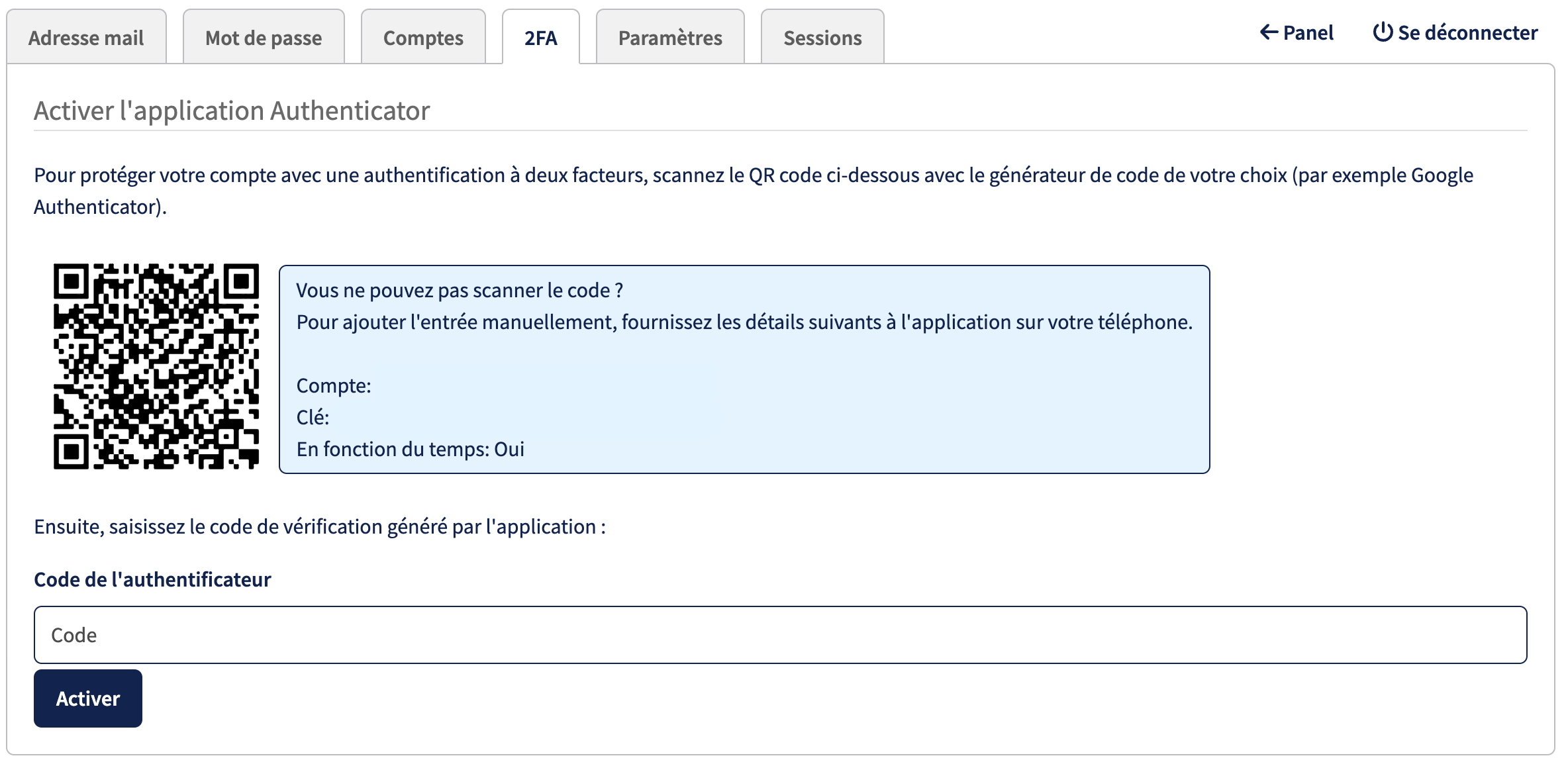Focus the Code input field

click(781, 635)
